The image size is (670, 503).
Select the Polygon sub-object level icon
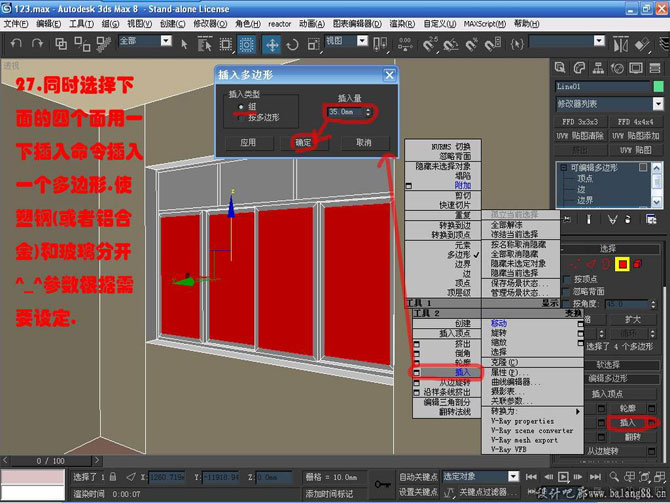(x=622, y=265)
